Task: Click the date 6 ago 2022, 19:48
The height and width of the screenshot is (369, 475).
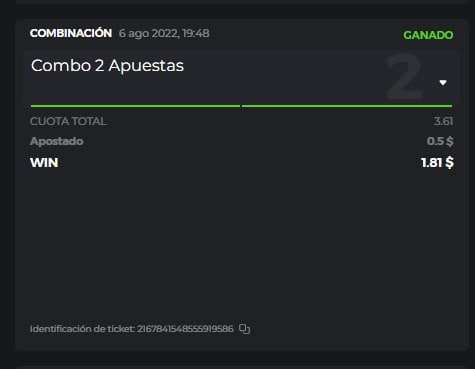Action: [x=164, y=33]
